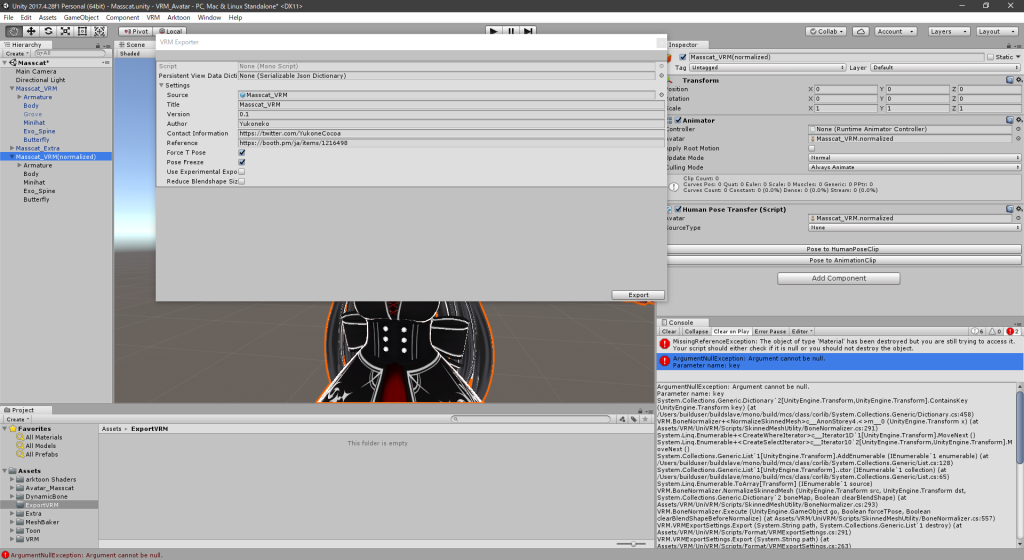This screenshot has width=1024, height=560.
Task: Select the combined Transform tool
Action: 99,31
